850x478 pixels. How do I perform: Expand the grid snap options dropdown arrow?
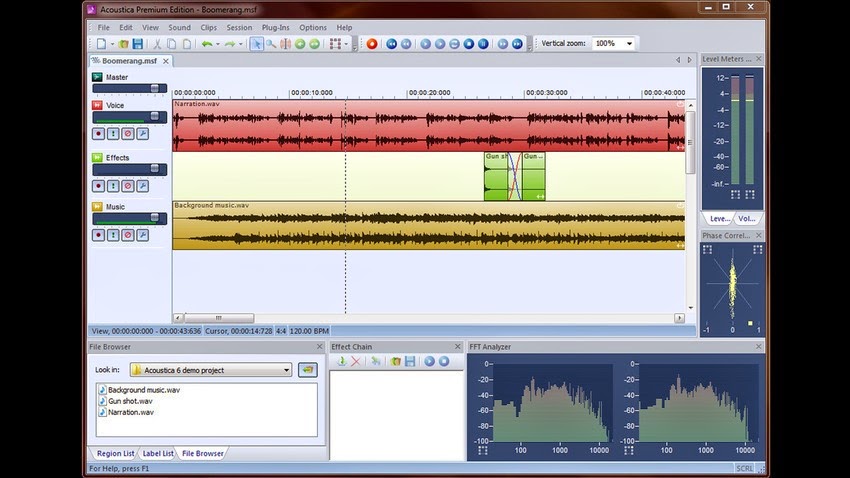(x=346, y=44)
